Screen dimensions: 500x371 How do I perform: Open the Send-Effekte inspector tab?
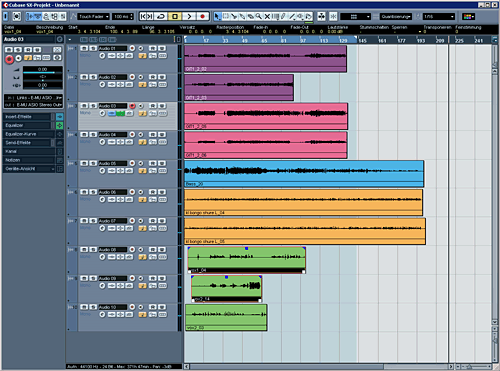27,143
